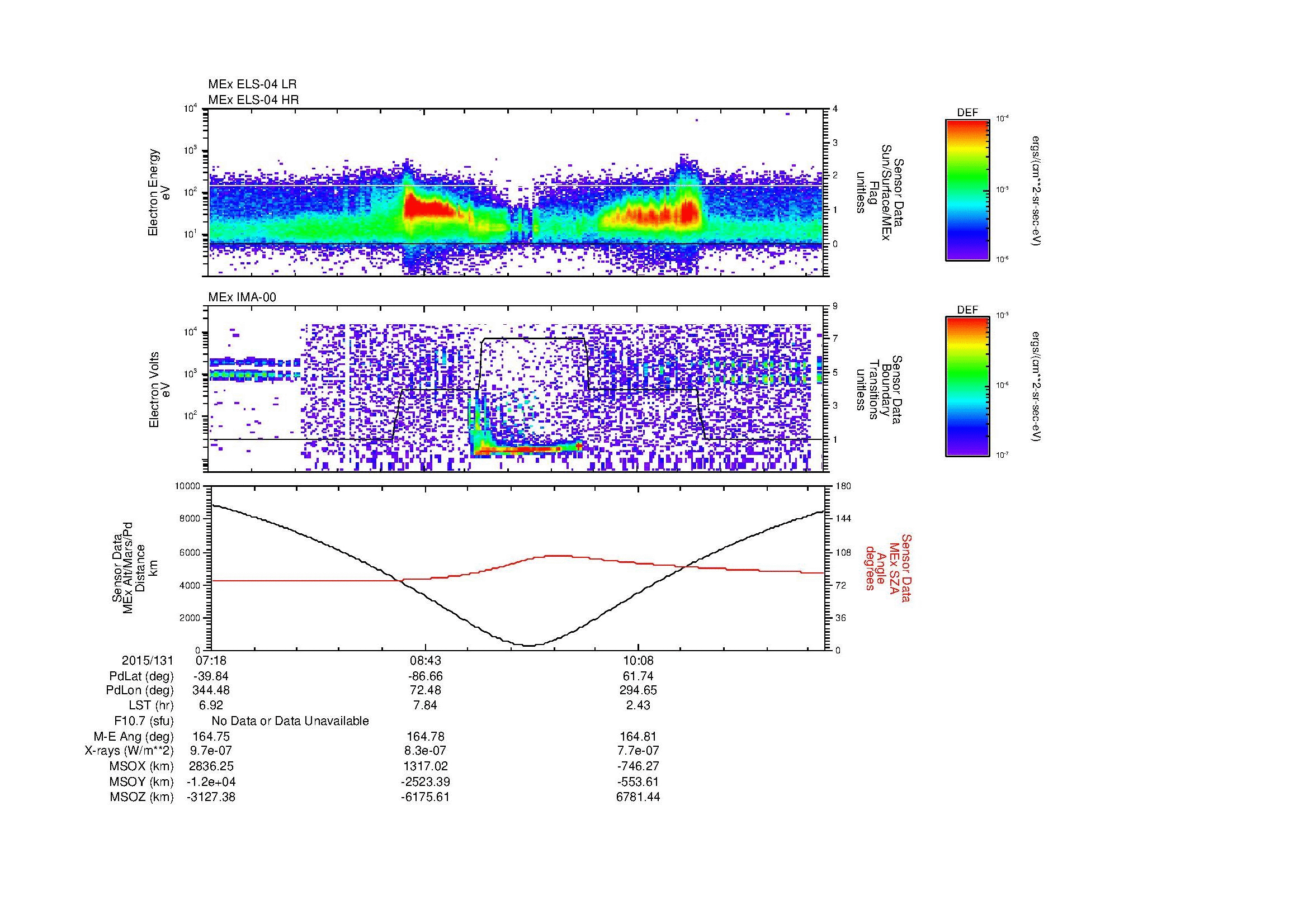
Task: Click the 'PdLon (deg)' row label
Action: coord(140,690)
